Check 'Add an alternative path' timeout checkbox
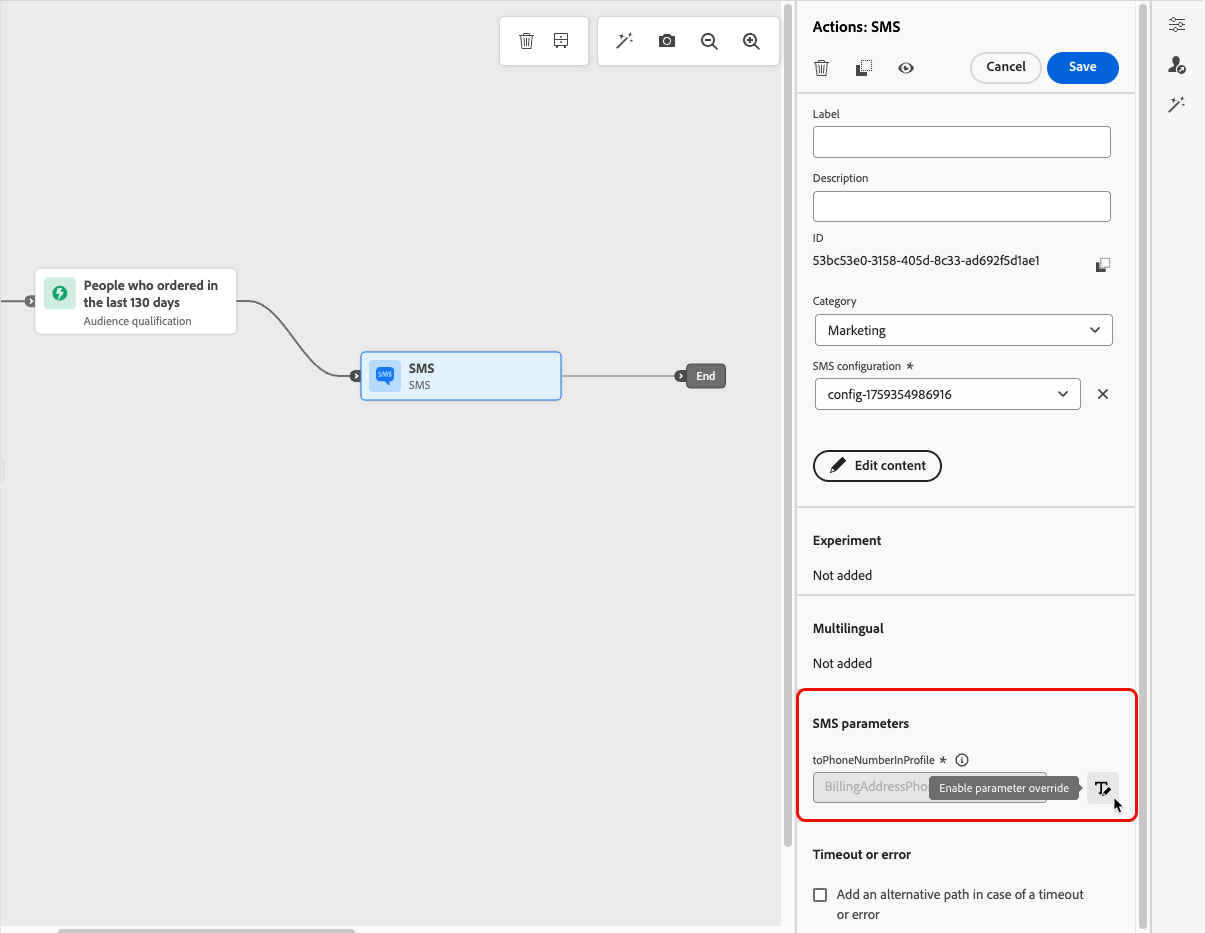This screenshot has width=1205, height=933. click(820, 895)
